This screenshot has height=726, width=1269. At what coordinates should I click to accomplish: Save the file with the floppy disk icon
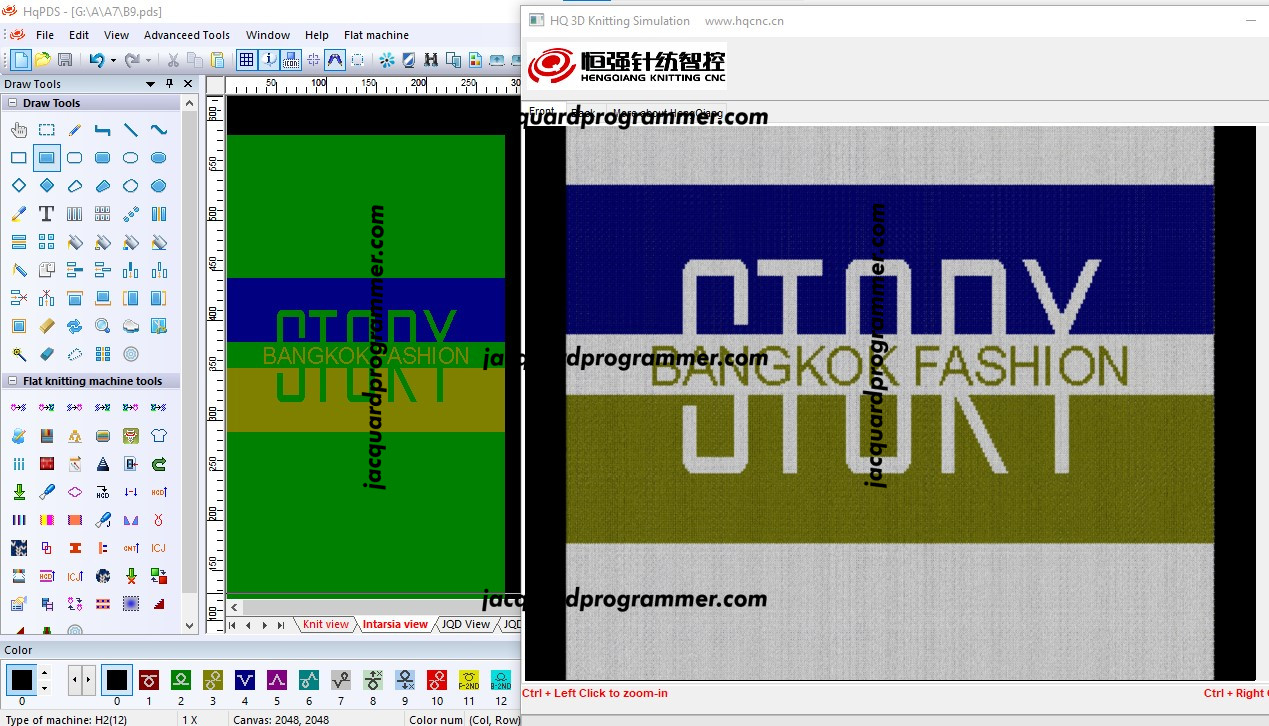(x=65, y=60)
